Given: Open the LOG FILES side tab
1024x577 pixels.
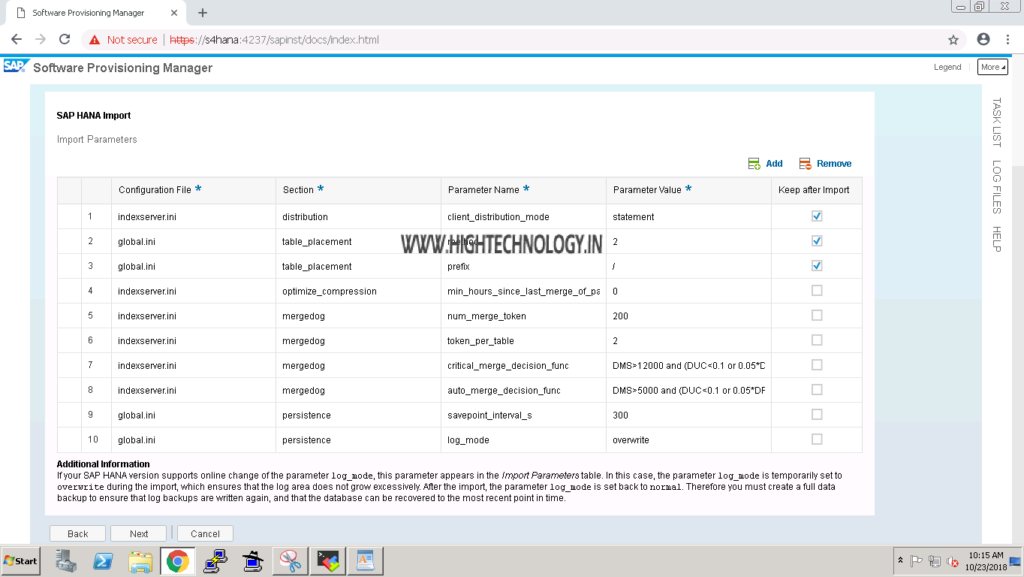Looking at the screenshot, I should (997, 187).
